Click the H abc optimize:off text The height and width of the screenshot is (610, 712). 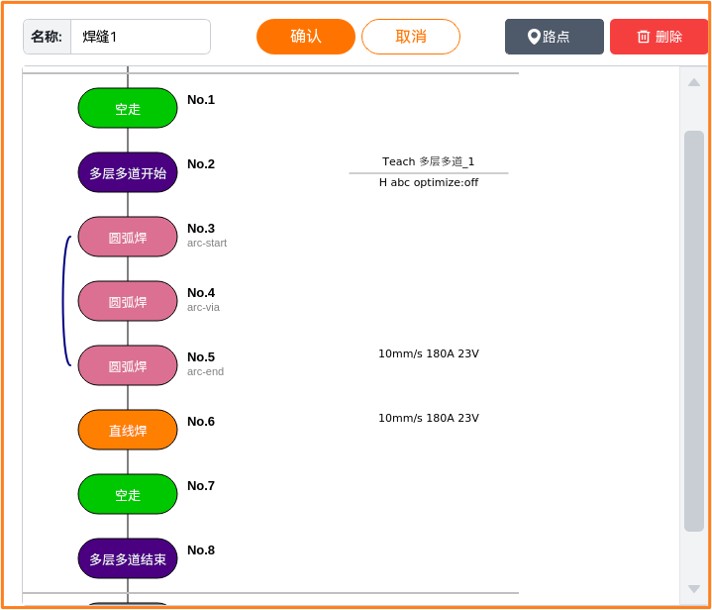point(428,183)
